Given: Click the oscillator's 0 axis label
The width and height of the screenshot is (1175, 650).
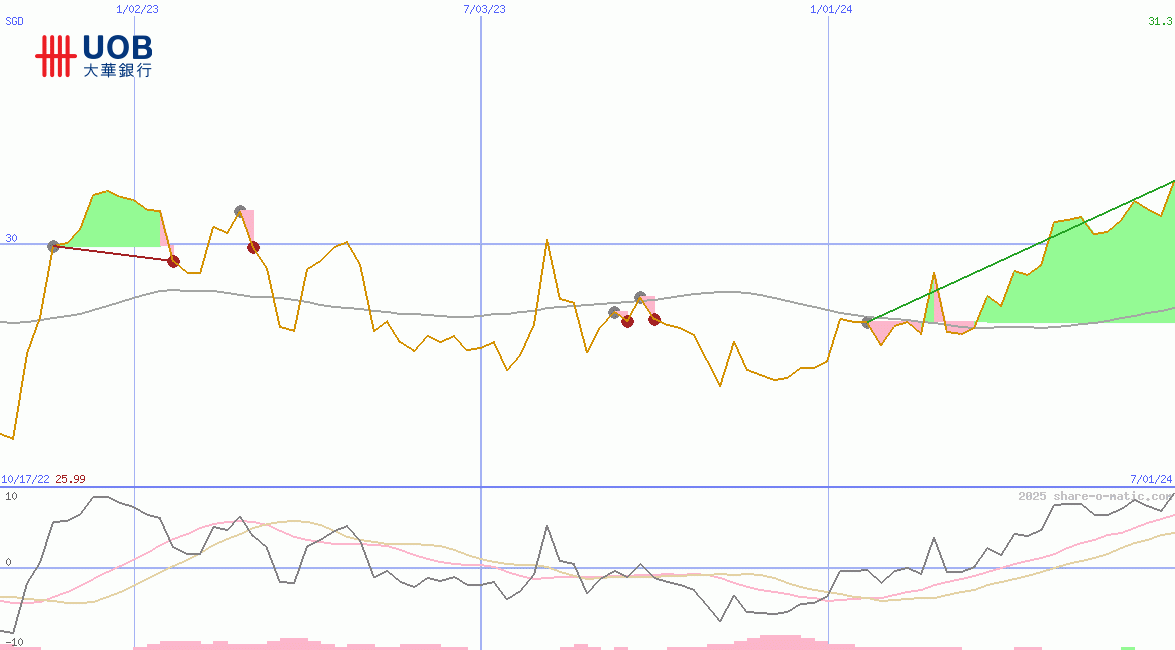Looking at the screenshot, I should [x=8, y=562].
